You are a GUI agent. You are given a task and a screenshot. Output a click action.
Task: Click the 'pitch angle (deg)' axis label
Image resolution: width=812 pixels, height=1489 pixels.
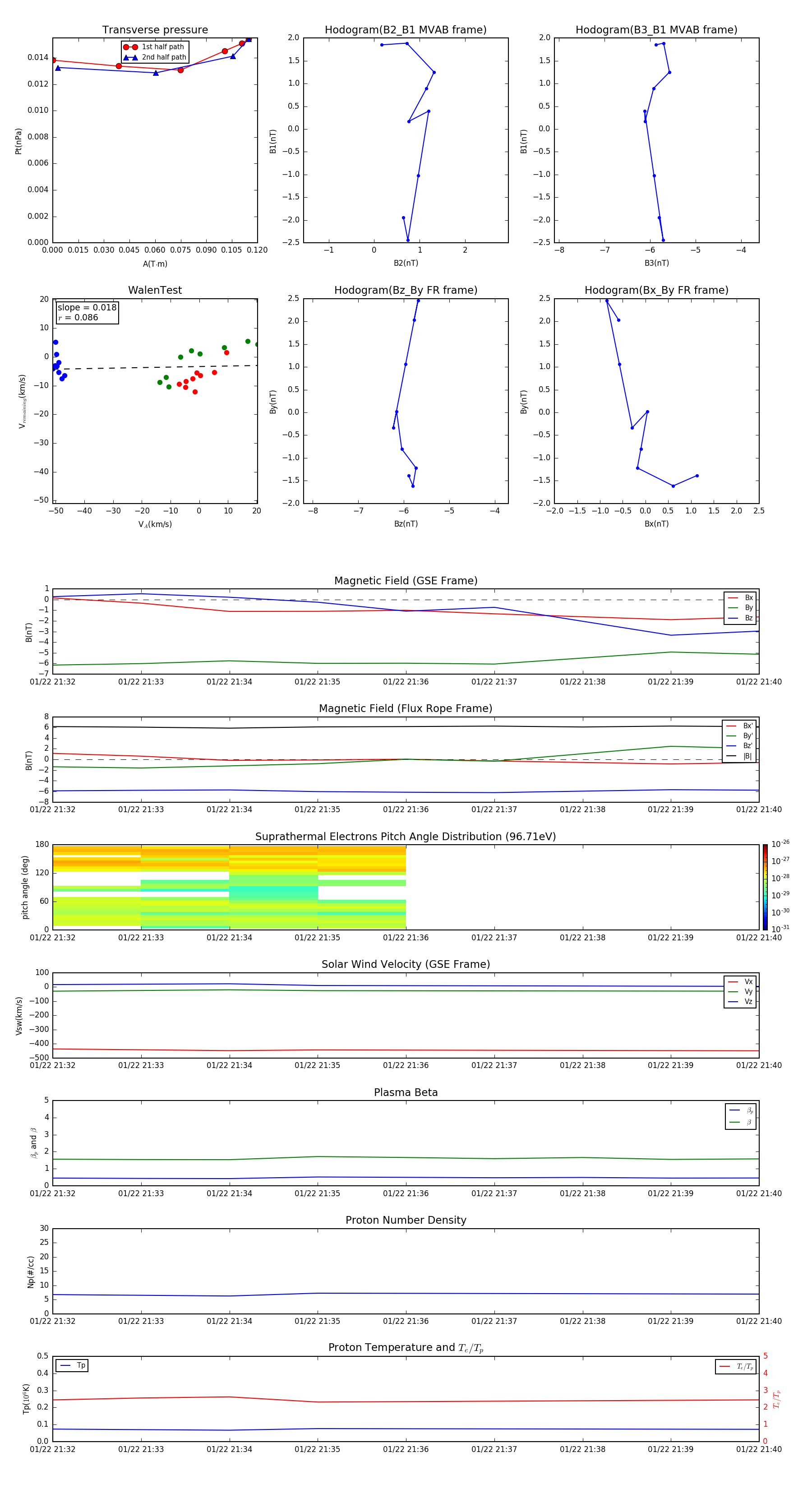[25, 887]
